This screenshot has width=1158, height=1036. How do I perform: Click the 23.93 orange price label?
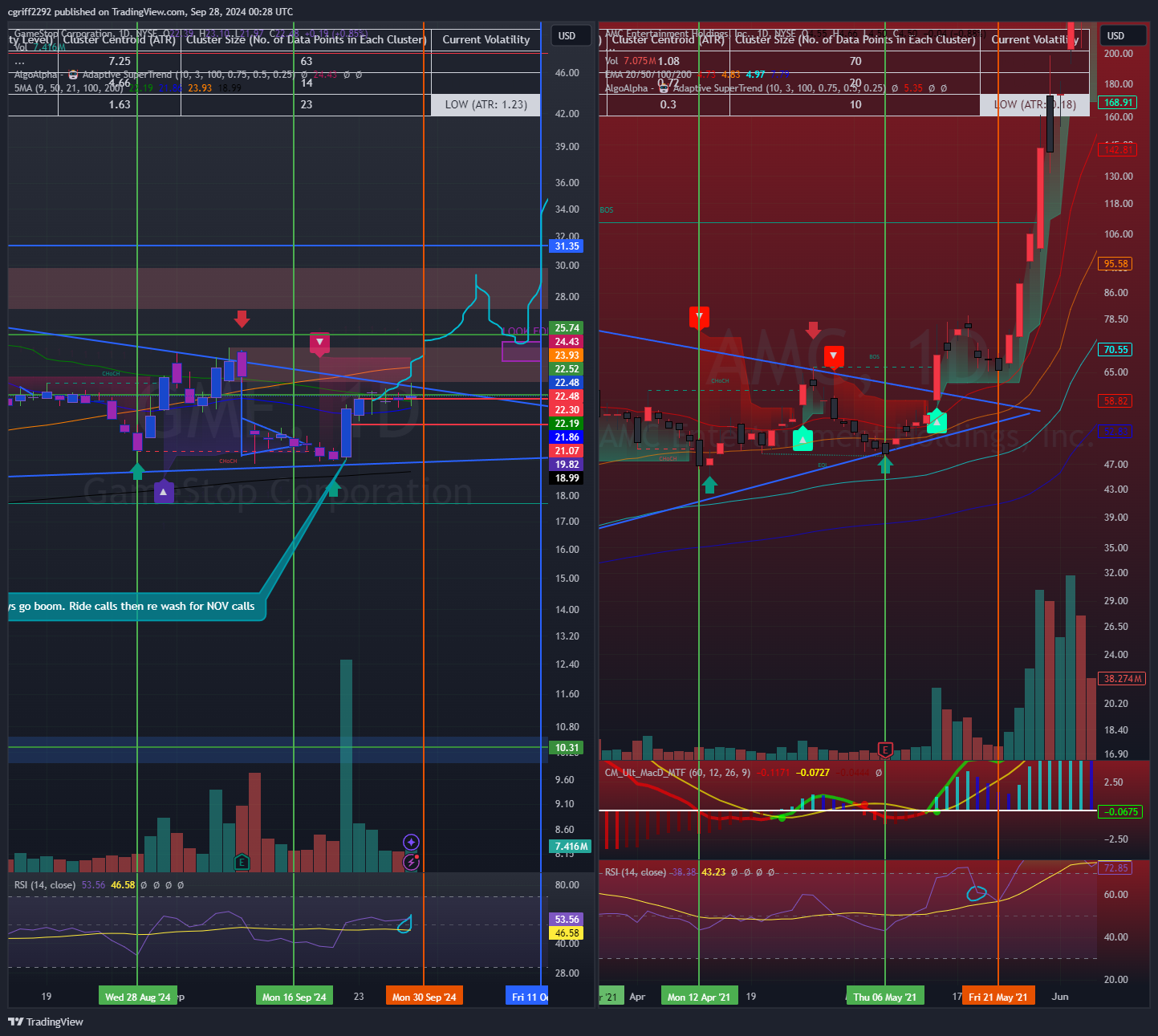(567, 355)
